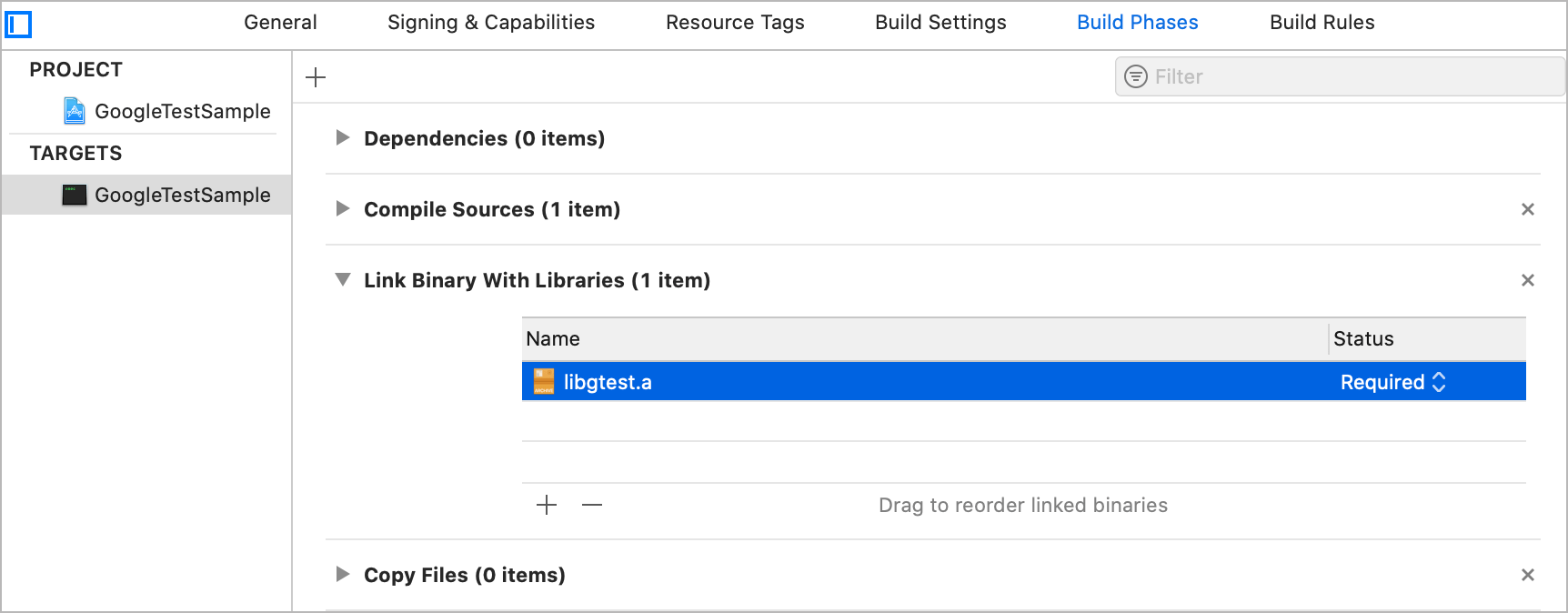This screenshot has height=613, width=1568.
Task: Open the add build phase plus icon
Action: tap(315, 77)
